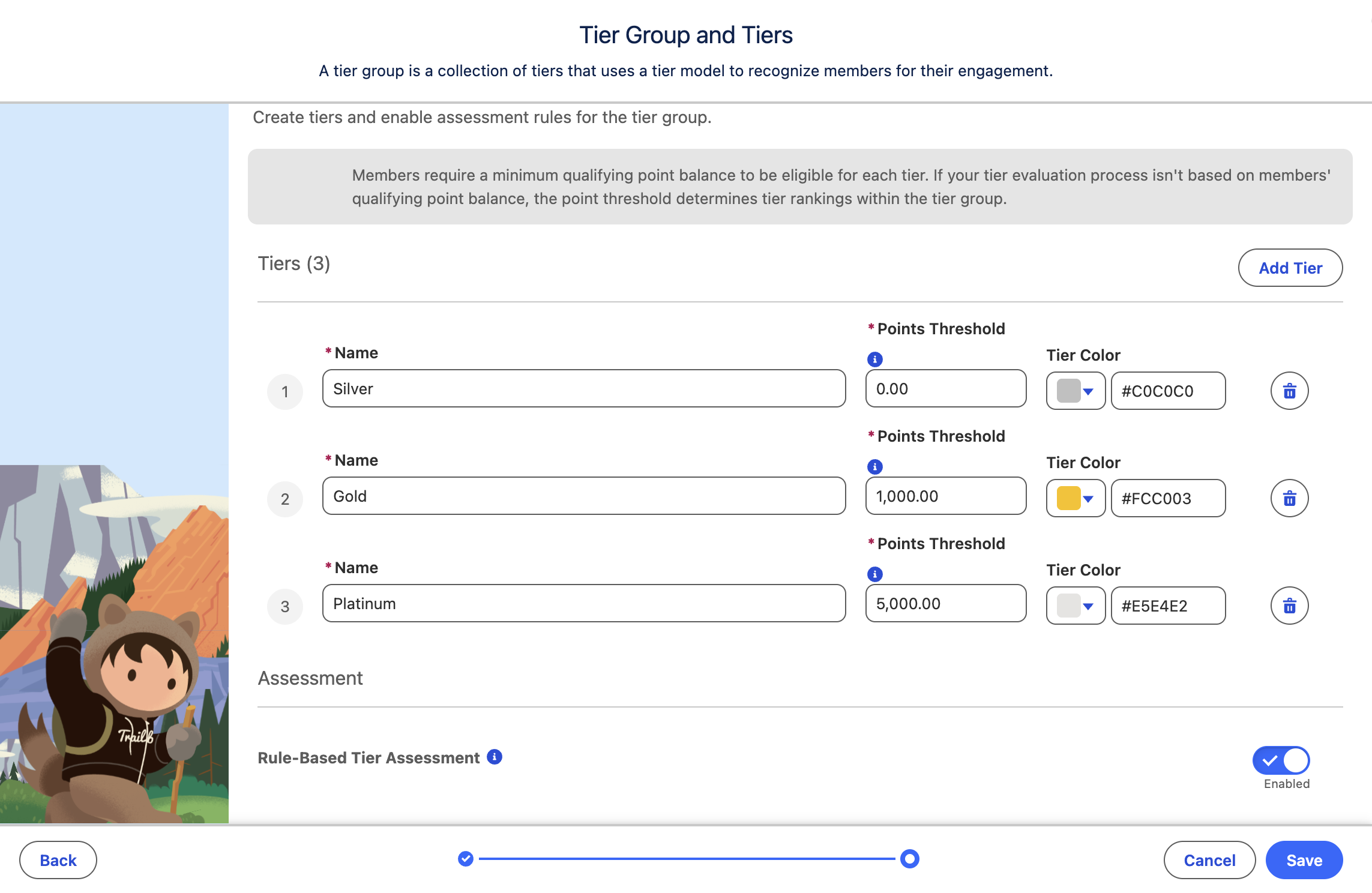The height and width of the screenshot is (893, 1372).
Task: Click the tier number 3 badge
Action: point(285,607)
